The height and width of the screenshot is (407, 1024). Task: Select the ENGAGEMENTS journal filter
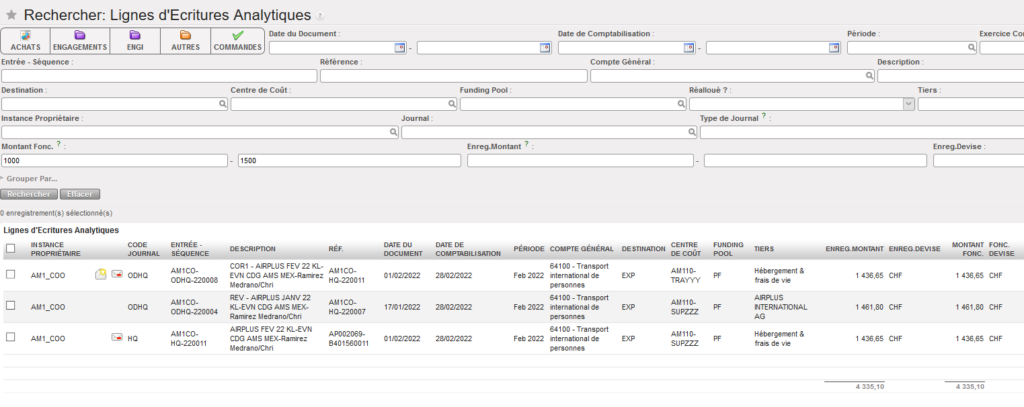click(x=79, y=40)
